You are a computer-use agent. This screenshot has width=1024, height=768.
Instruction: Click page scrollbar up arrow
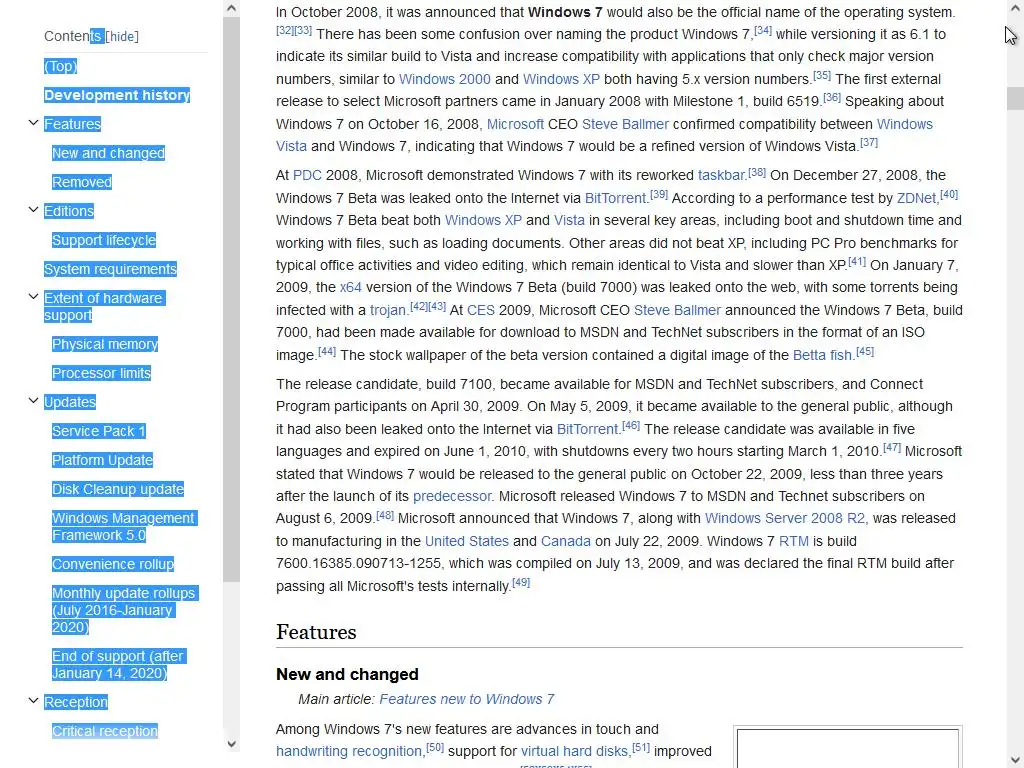tap(1016, 8)
